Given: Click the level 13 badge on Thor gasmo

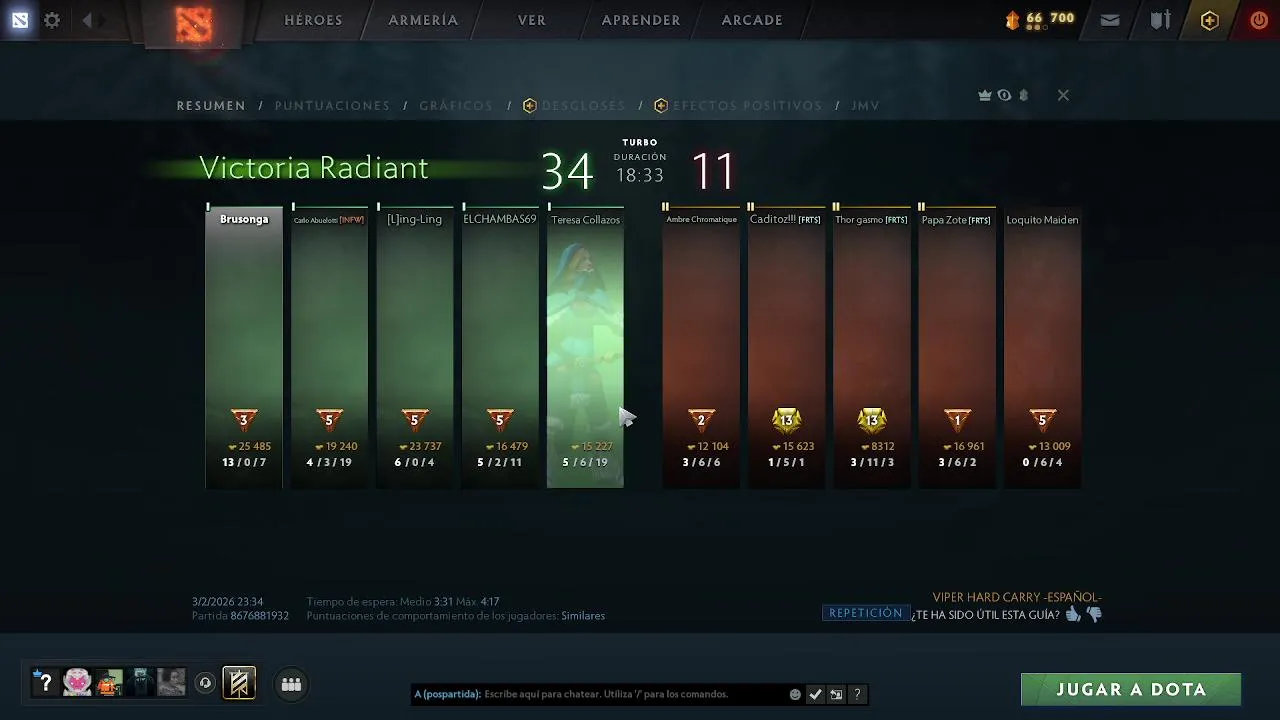Looking at the screenshot, I should [872, 419].
